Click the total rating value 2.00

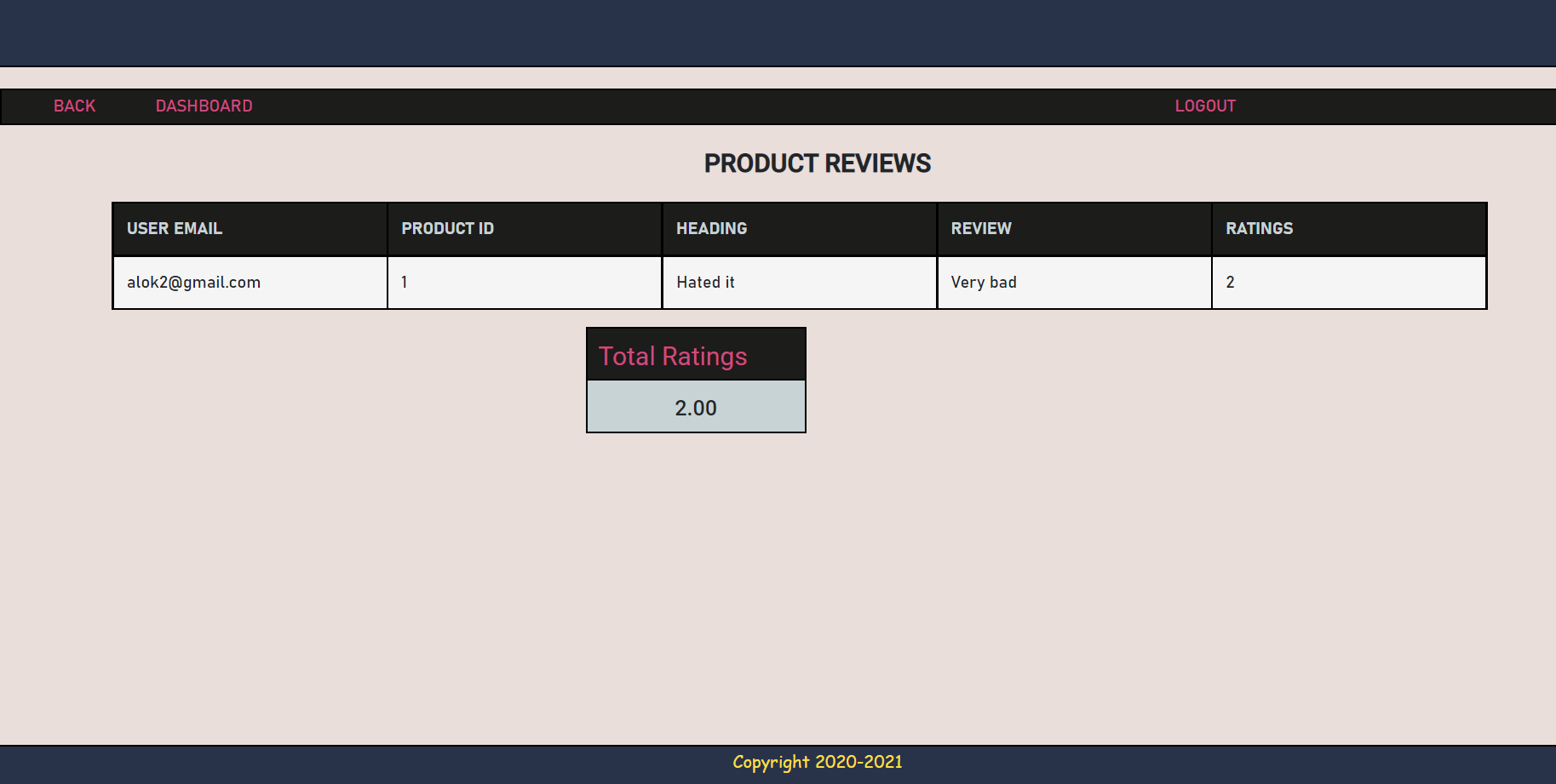(x=696, y=408)
